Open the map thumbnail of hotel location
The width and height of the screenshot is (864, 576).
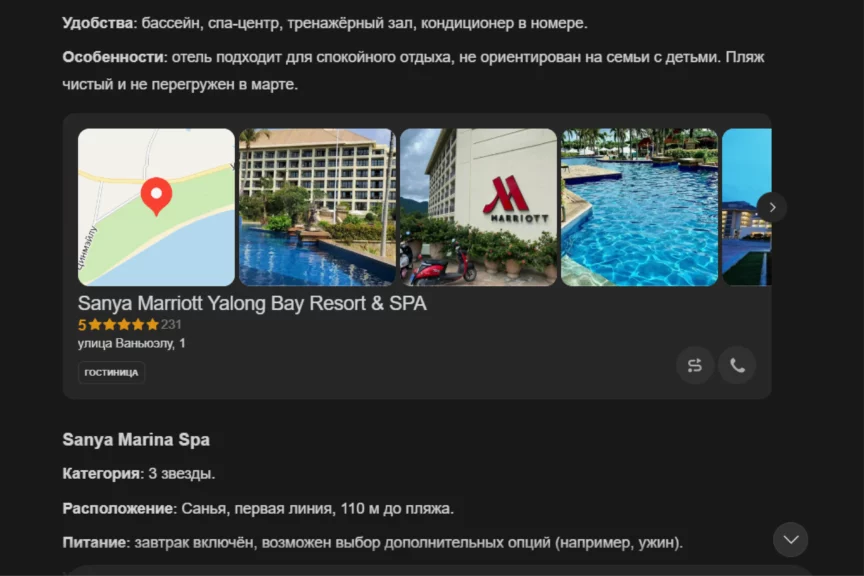click(x=156, y=207)
